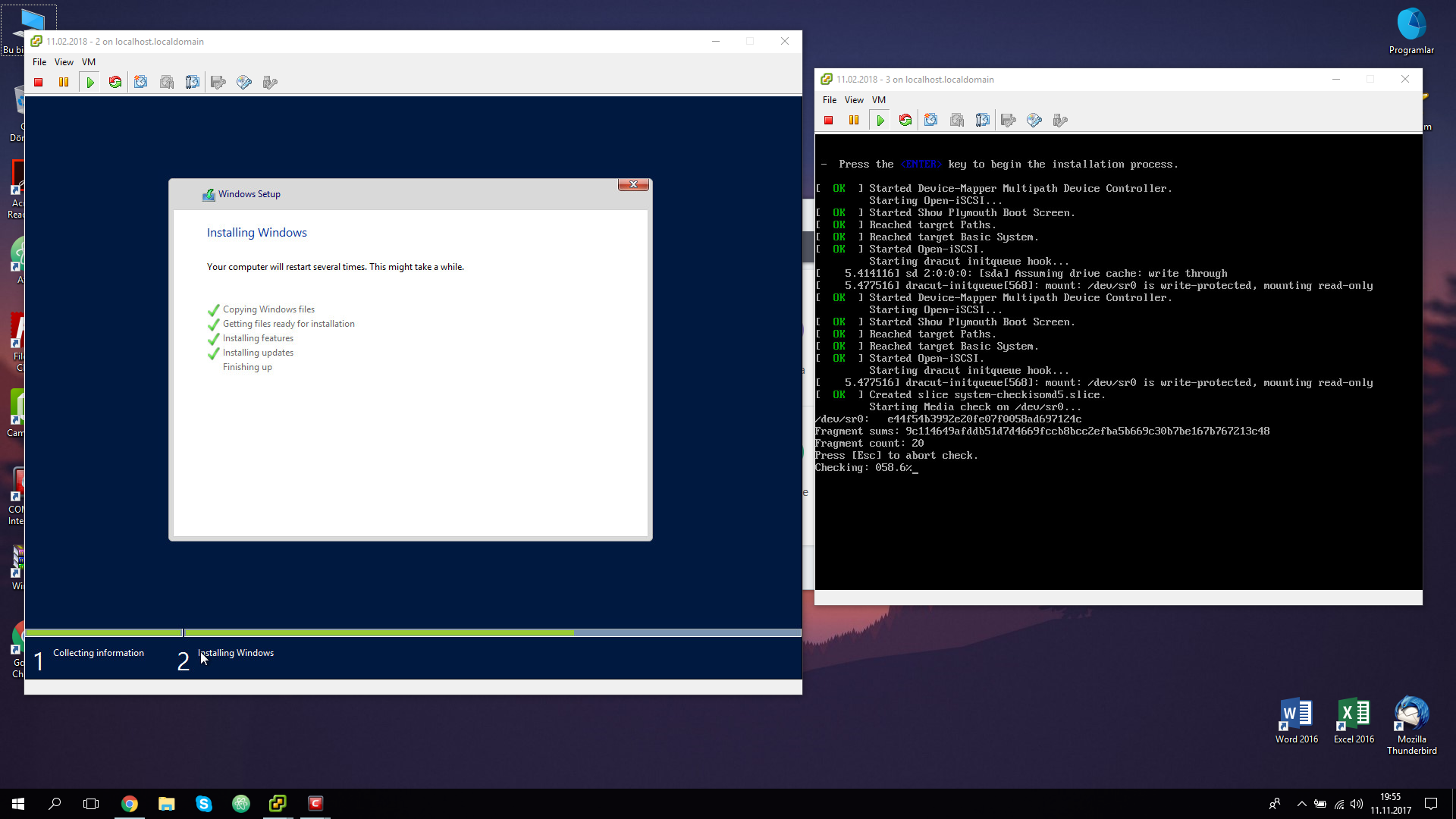Connect CD/DVD device icon in VM 2 toolbar
Screen dimensions: 1456x819
pos(244,82)
